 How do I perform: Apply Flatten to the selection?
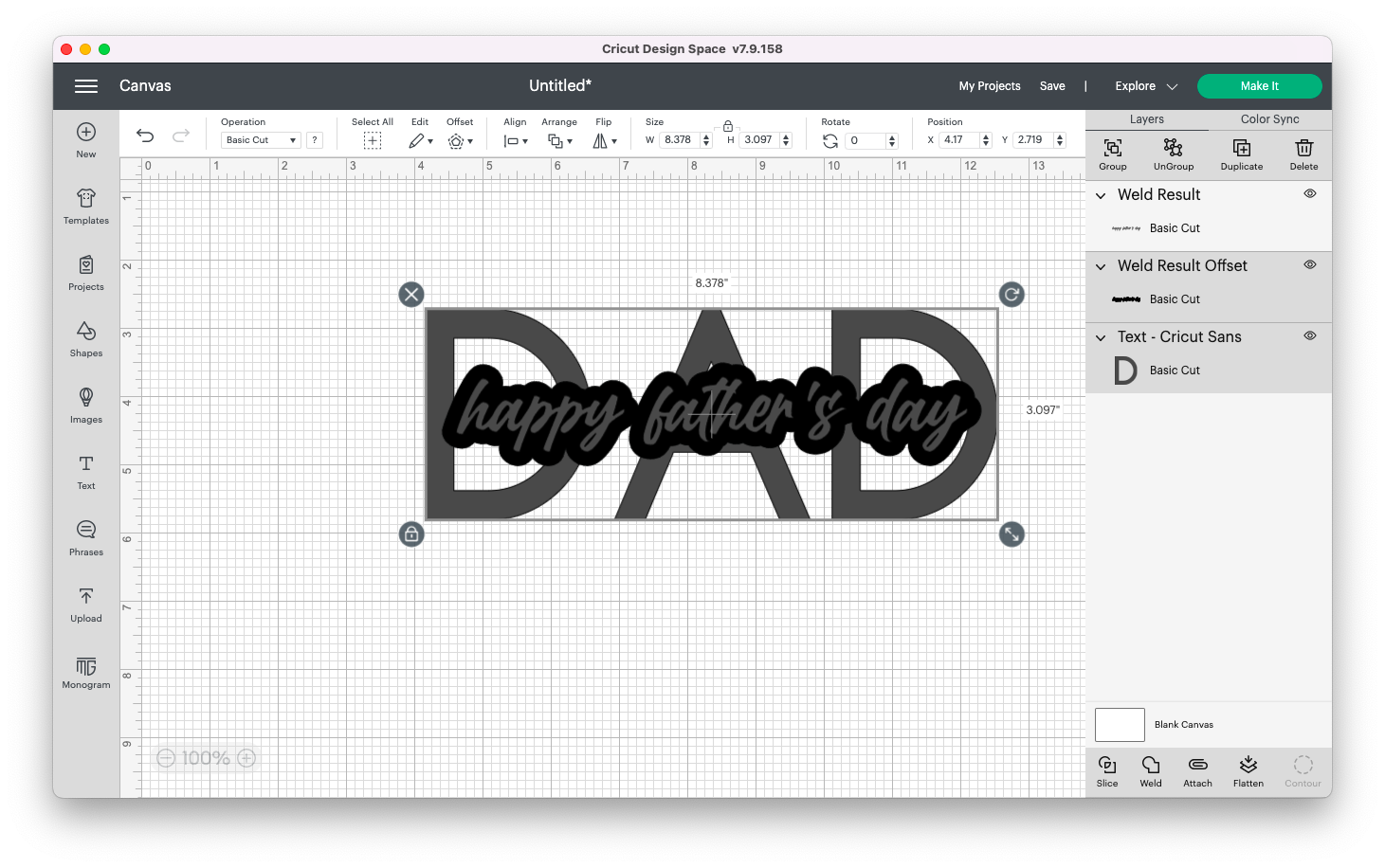1248,769
